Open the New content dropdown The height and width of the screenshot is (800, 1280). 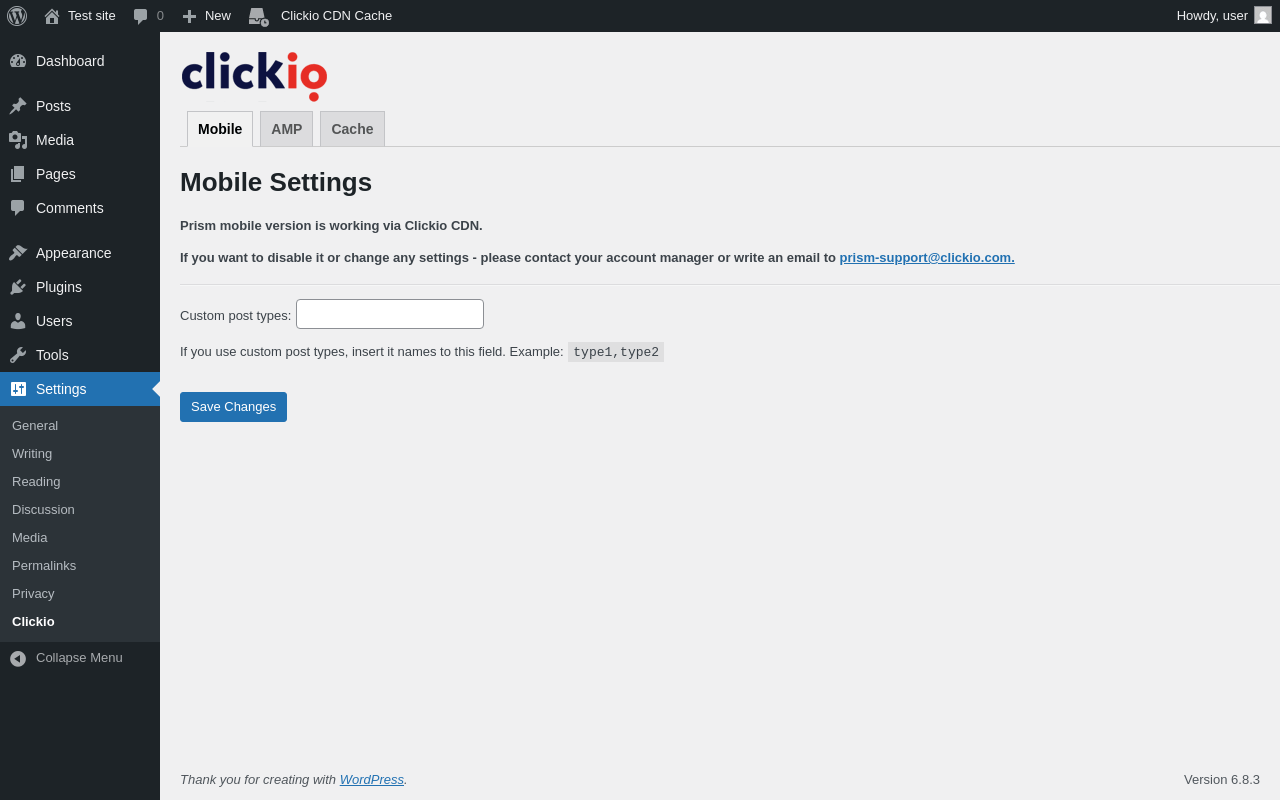[x=206, y=16]
